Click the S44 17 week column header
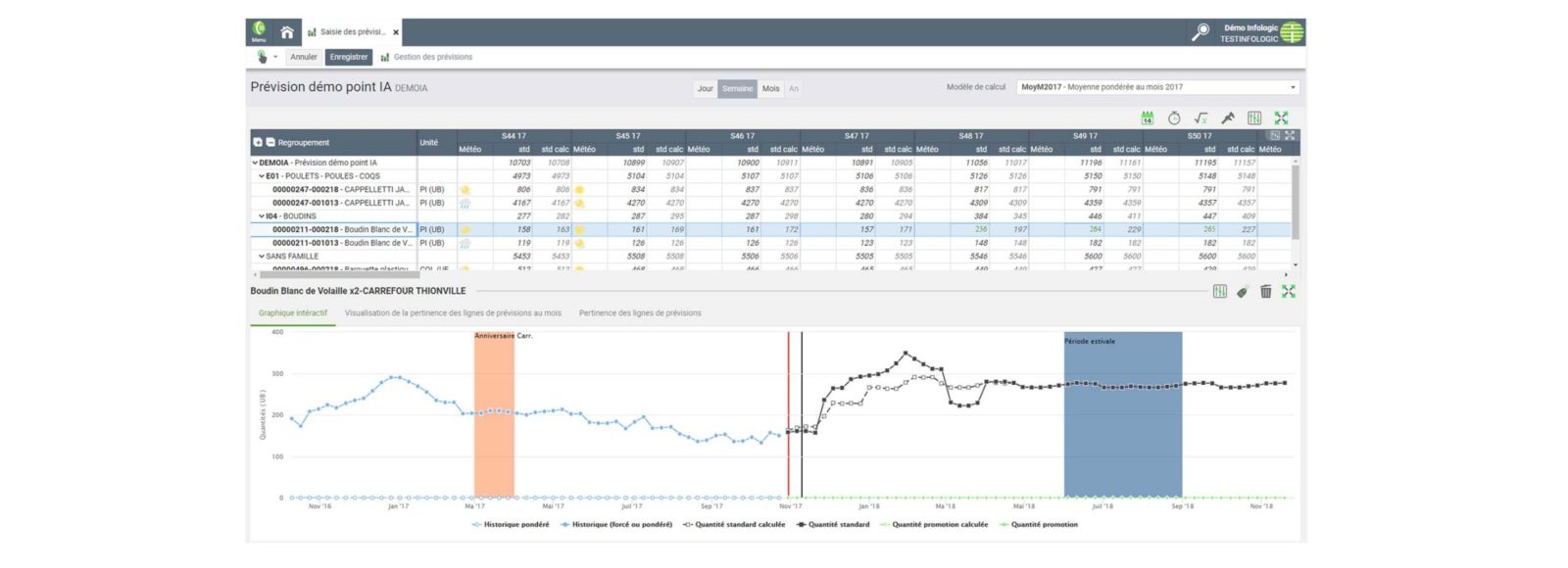Image resolution: width=1568 pixels, height=568 pixels. coord(514,136)
